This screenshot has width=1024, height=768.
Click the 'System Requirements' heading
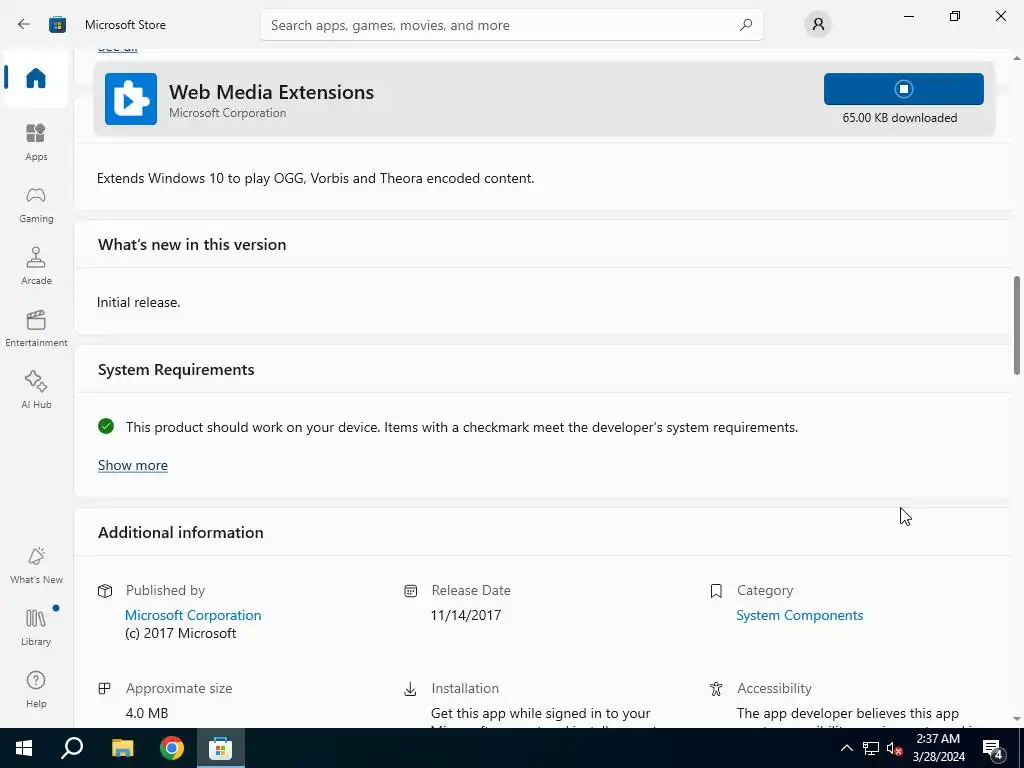click(x=176, y=370)
